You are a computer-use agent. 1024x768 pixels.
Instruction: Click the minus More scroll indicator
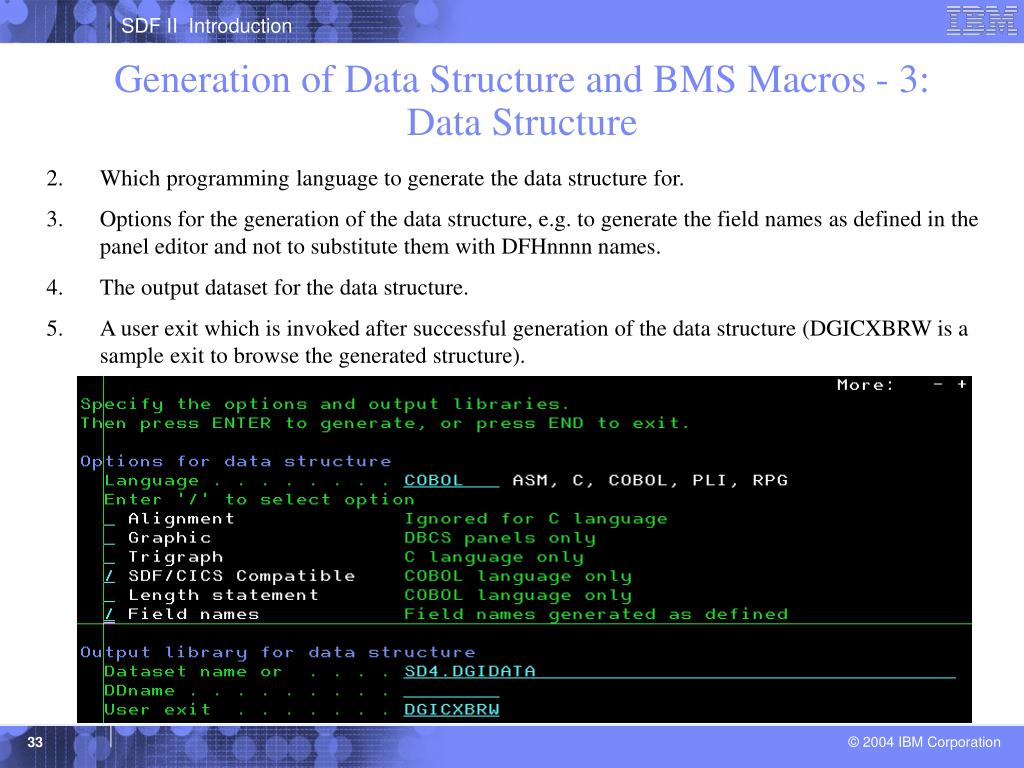point(938,385)
